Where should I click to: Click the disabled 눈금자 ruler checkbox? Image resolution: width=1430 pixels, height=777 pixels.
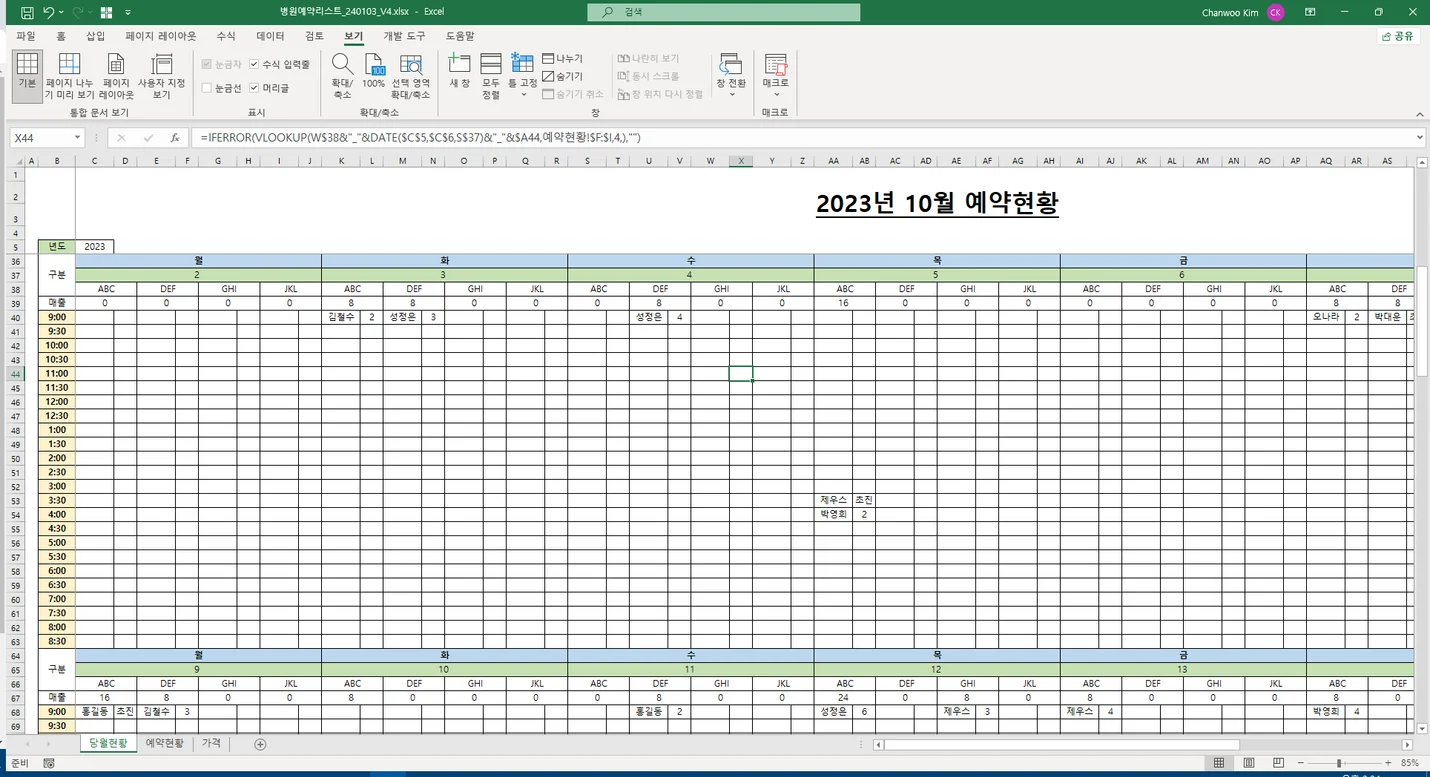(207, 64)
